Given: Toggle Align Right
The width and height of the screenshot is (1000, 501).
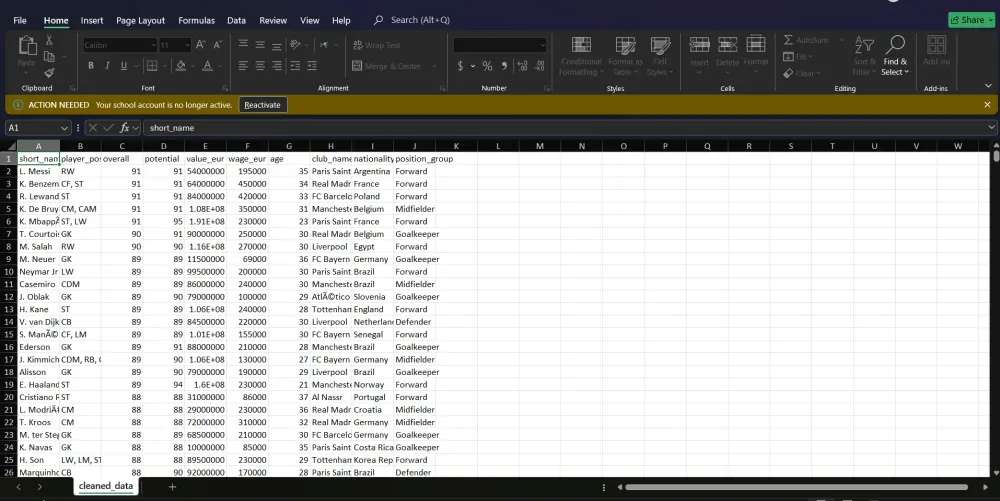Looking at the screenshot, I should point(276,66).
